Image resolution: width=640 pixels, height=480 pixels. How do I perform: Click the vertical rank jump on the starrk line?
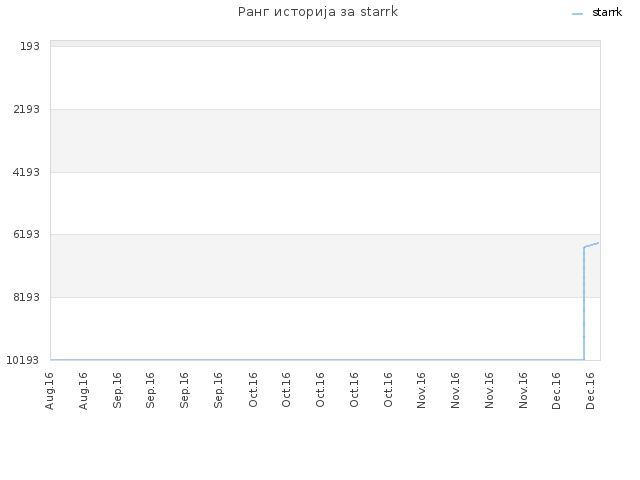(x=584, y=304)
